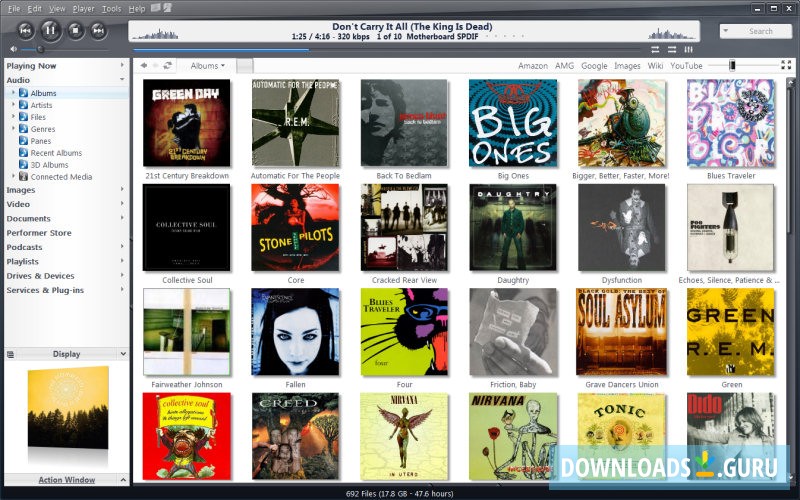Open the File menu

14,9
